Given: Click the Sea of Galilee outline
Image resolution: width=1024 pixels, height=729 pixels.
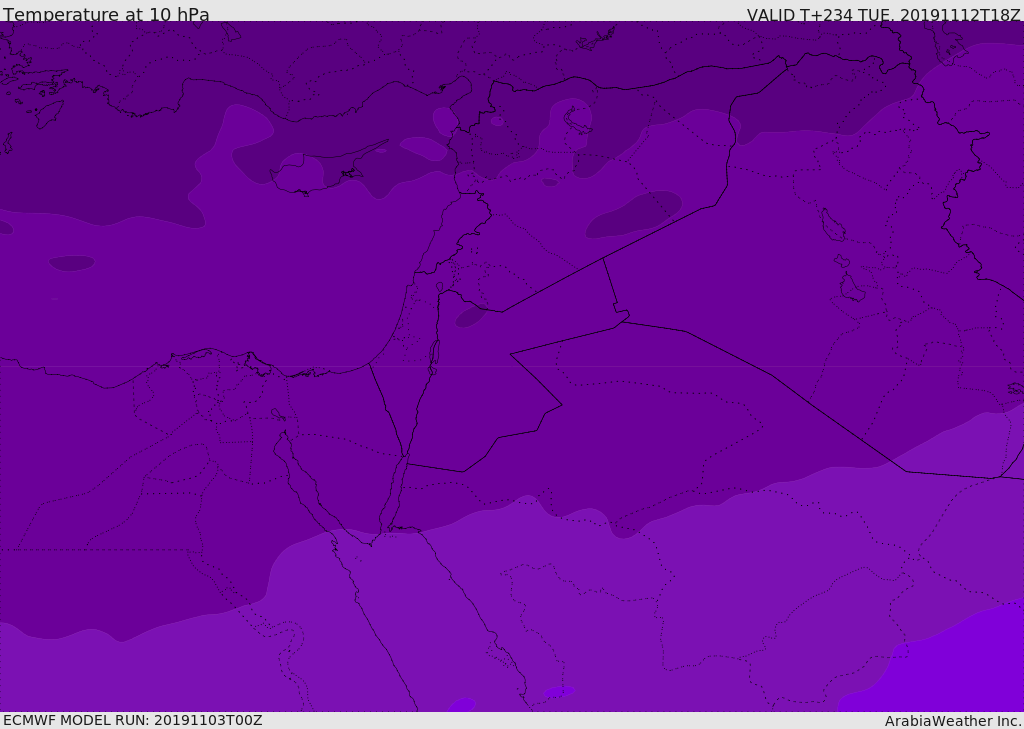Looking at the screenshot, I should 439,287.
